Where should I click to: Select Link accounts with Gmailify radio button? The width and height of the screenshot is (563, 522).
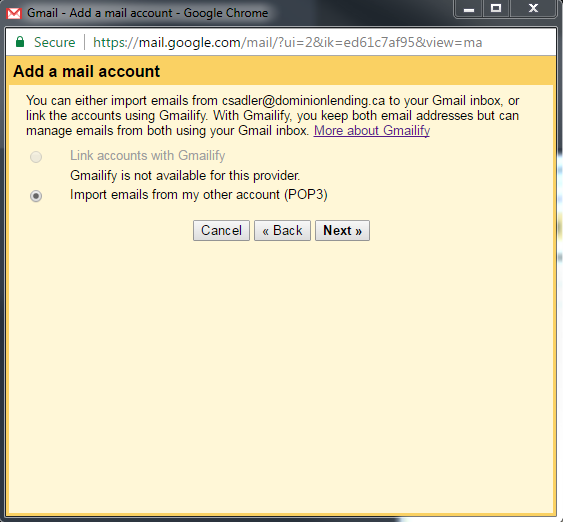coord(36,157)
